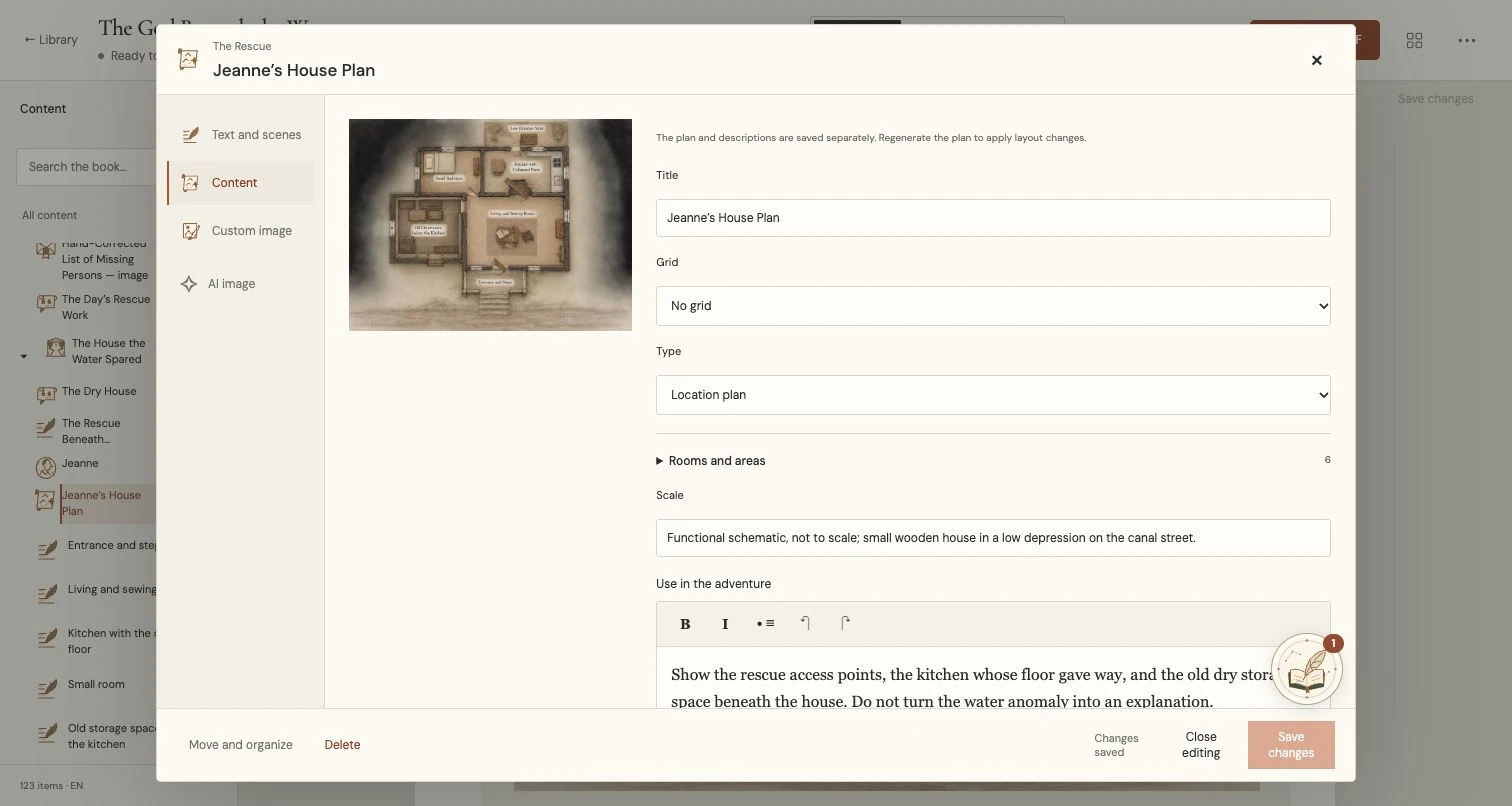Open The Rescue Beneath item in the sidebar
The width and height of the screenshot is (1512, 806).
pos(91,431)
